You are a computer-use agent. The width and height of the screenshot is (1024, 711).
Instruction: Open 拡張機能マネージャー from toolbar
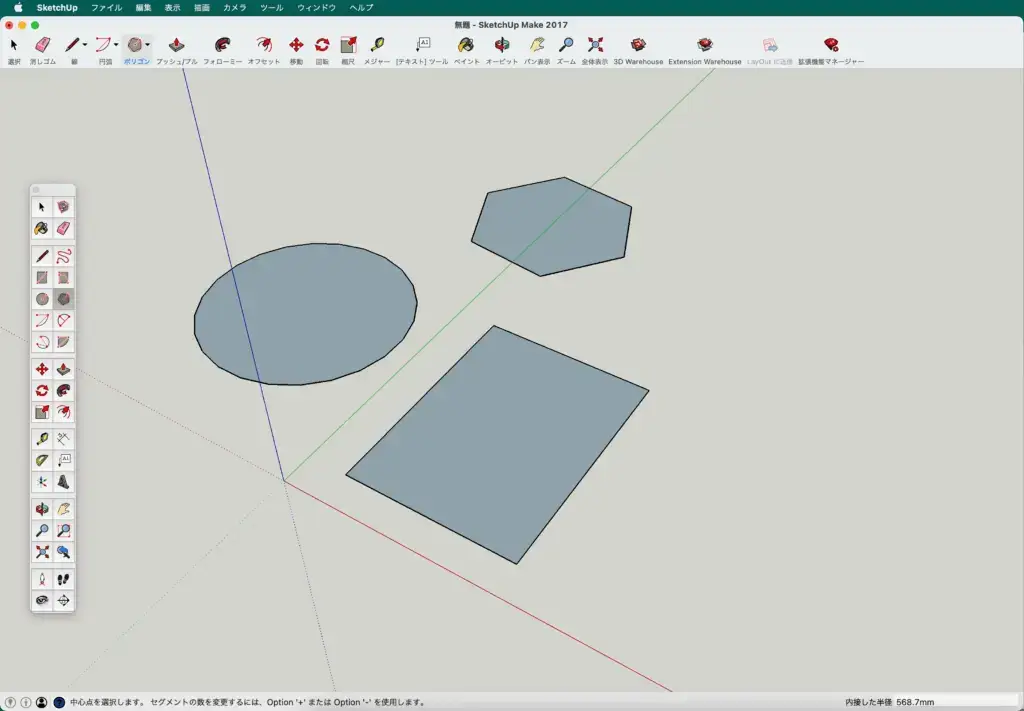831,50
